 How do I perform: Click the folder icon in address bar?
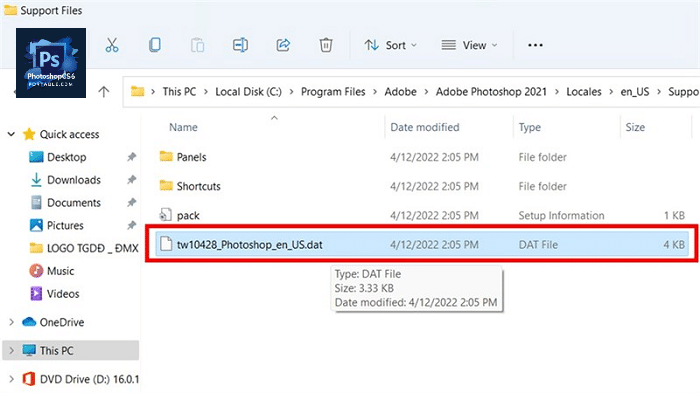(138, 92)
